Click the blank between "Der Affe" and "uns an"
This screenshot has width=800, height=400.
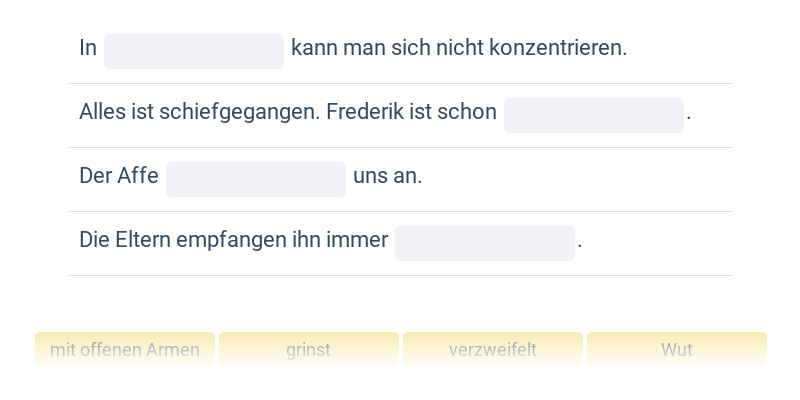256,179
